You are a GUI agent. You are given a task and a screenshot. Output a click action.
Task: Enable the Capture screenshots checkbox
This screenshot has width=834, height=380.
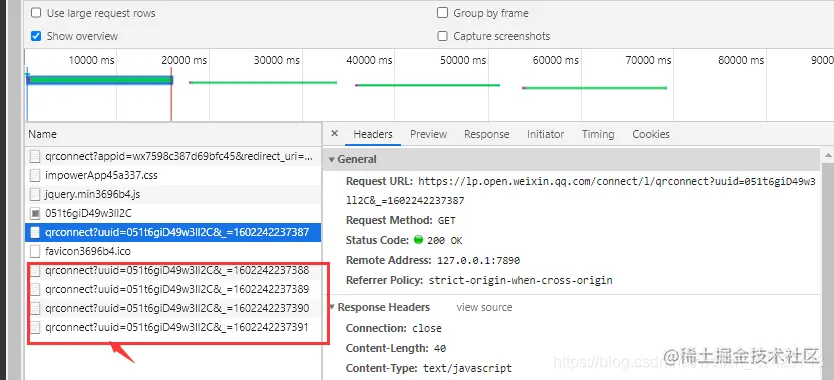tap(442, 36)
